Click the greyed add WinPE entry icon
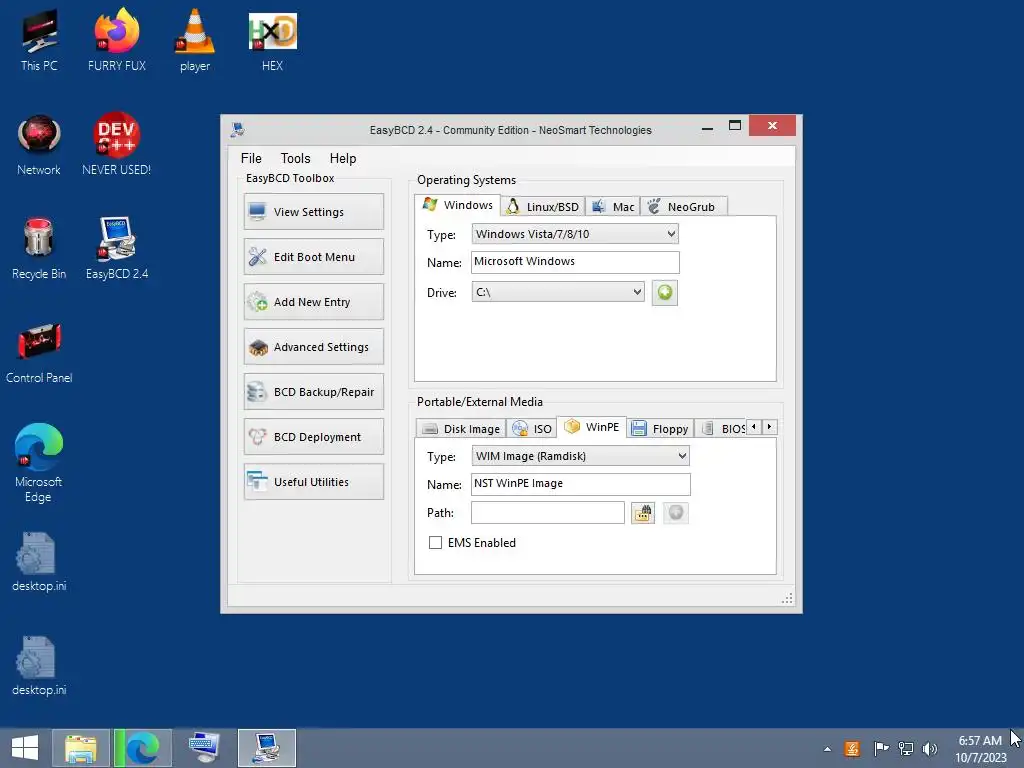Viewport: 1024px width, 768px height. pyautogui.click(x=676, y=513)
